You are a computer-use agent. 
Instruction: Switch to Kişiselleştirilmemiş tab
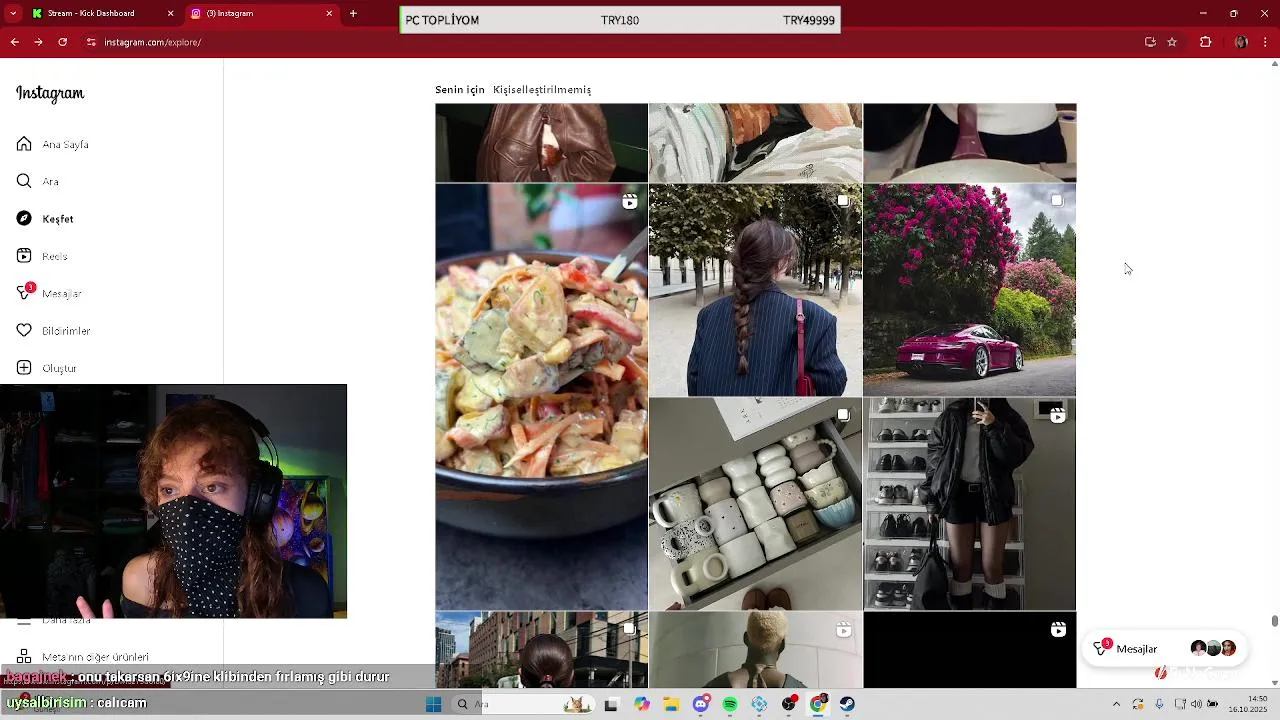point(542,90)
